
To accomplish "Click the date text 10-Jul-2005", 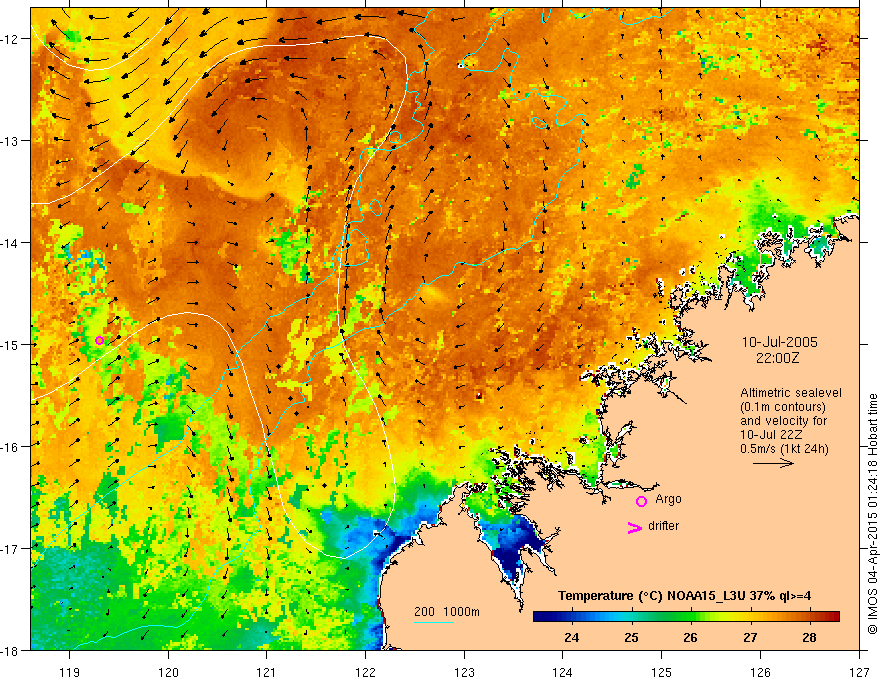I will tap(779, 342).
